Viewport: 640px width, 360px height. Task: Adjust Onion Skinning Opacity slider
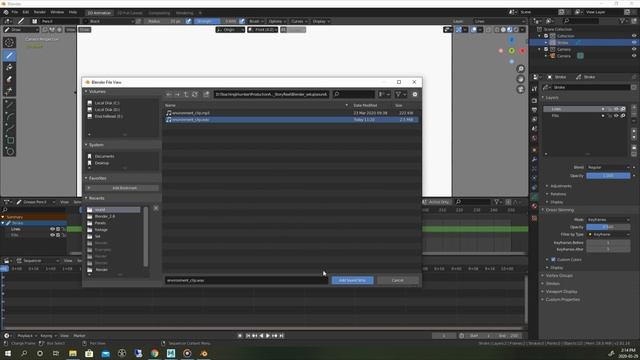pyautogui.click(x=608, y=227)
